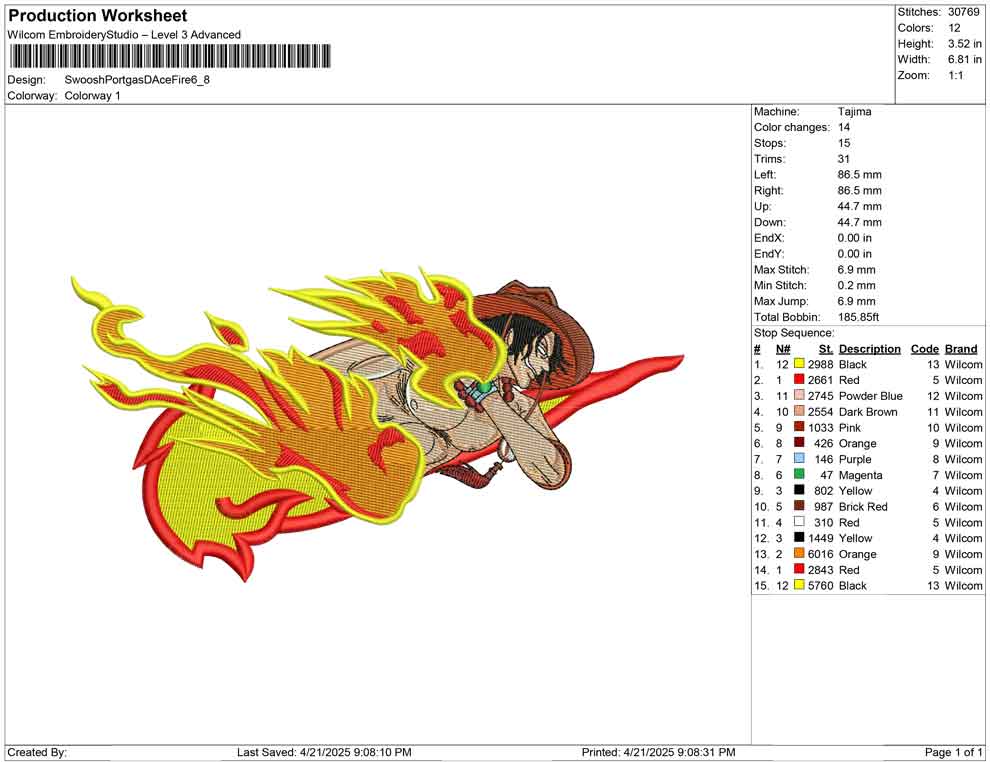Click the Tajima machine name field
Viewport: 990px width, 762px height.
(x=856, y=111)
